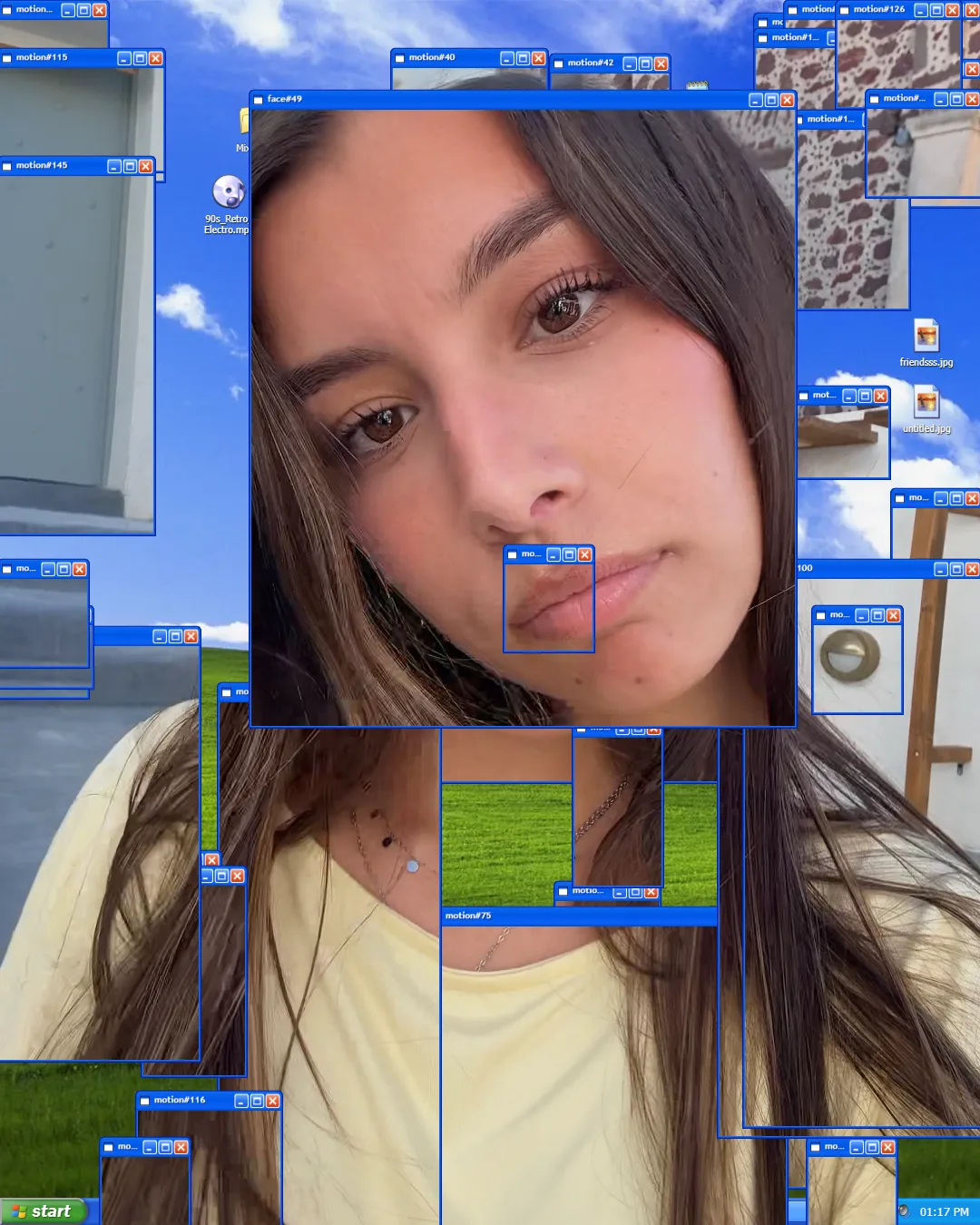Close the motion#115 window
980x1225 pixels.
[155, 58]
